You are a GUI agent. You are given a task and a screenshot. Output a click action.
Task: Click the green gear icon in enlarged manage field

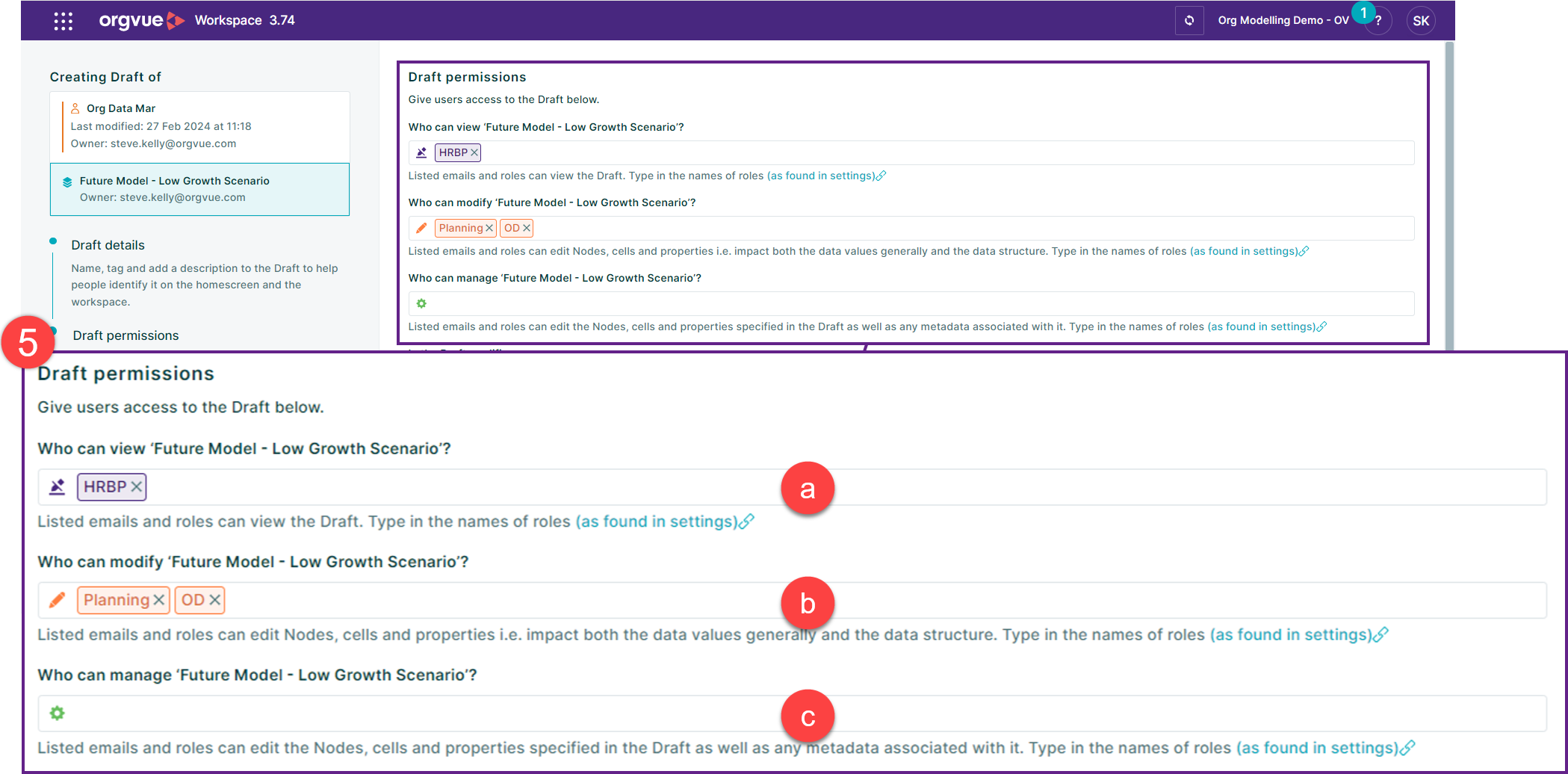[x=58, y=713]
